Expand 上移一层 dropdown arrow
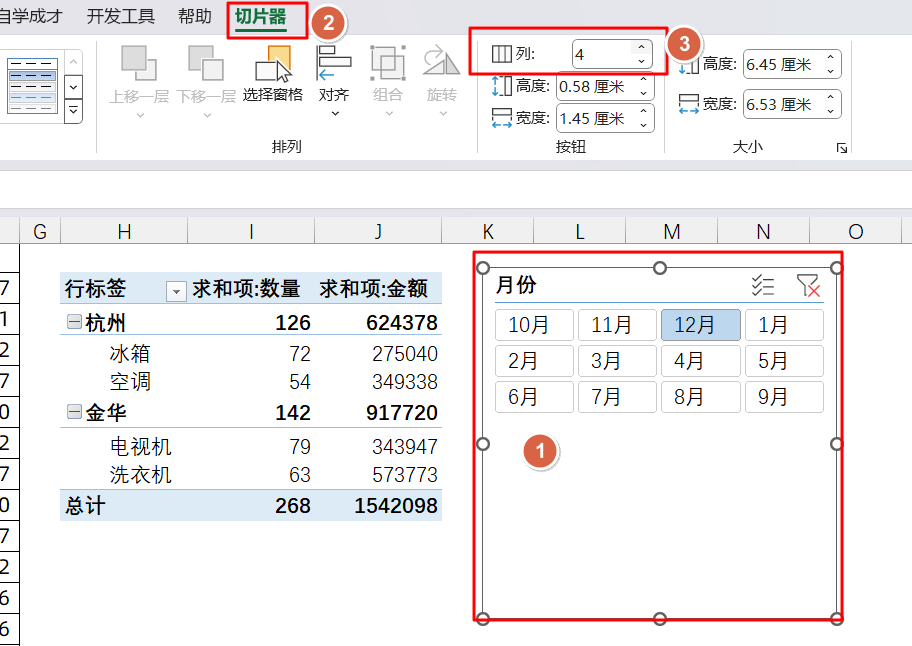The image size is (912, 646). click(140, 115)
